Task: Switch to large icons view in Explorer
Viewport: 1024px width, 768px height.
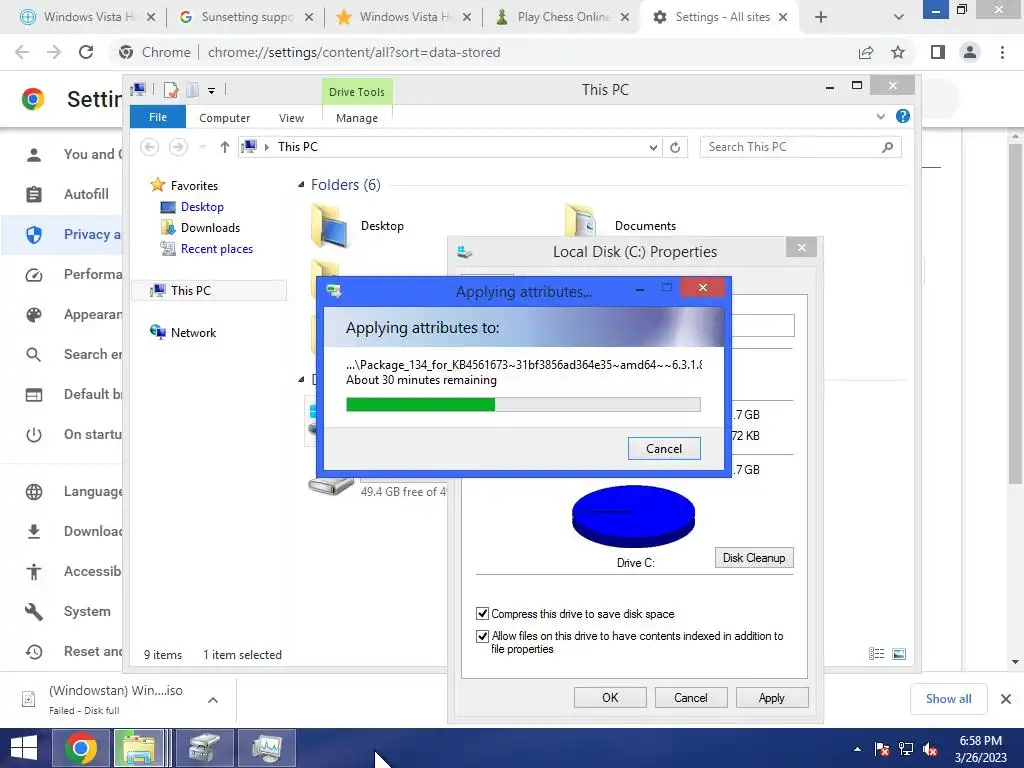Action: click(x=899, y=654)
